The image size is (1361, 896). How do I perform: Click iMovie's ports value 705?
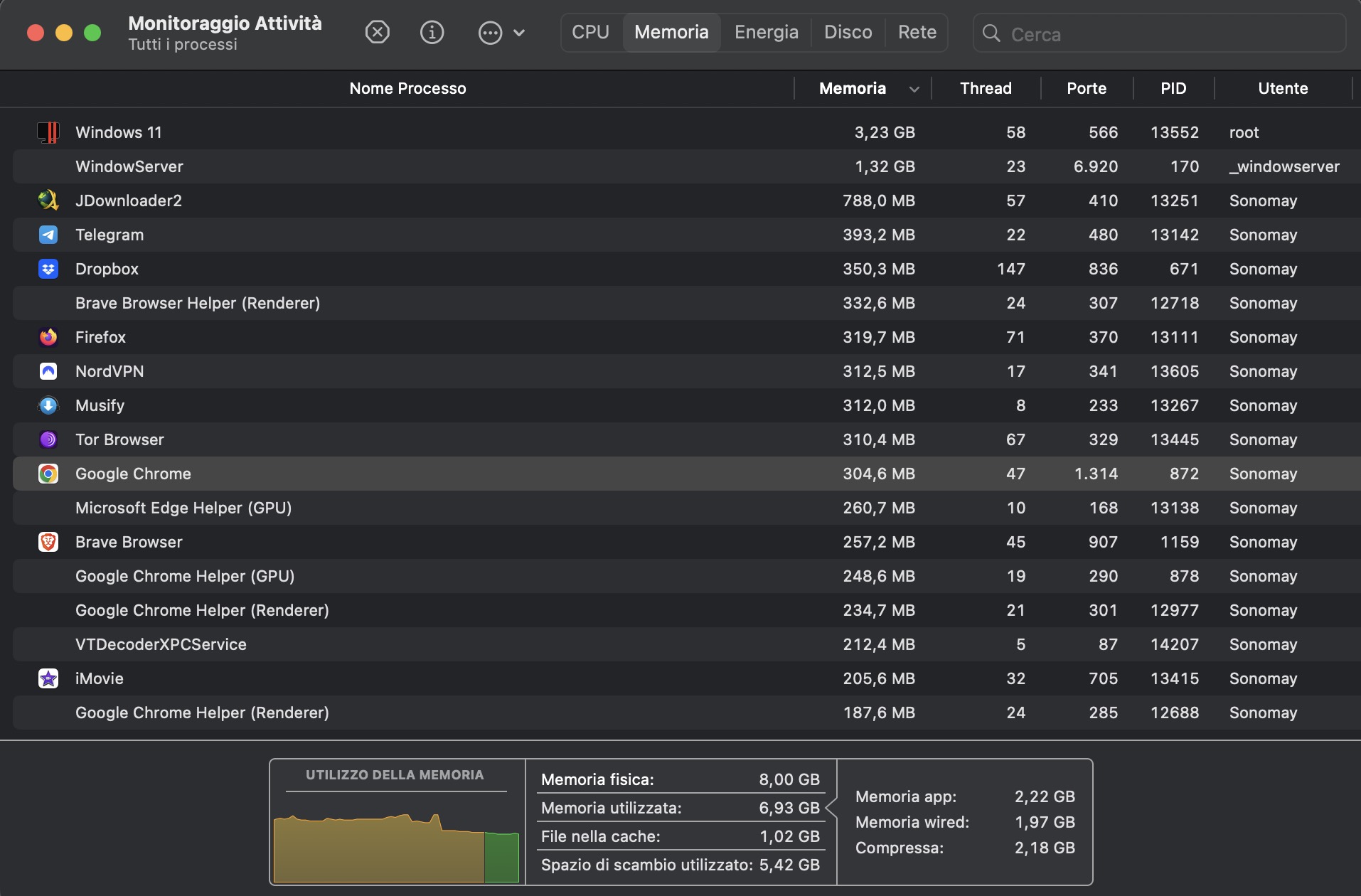pos(1103,678)
